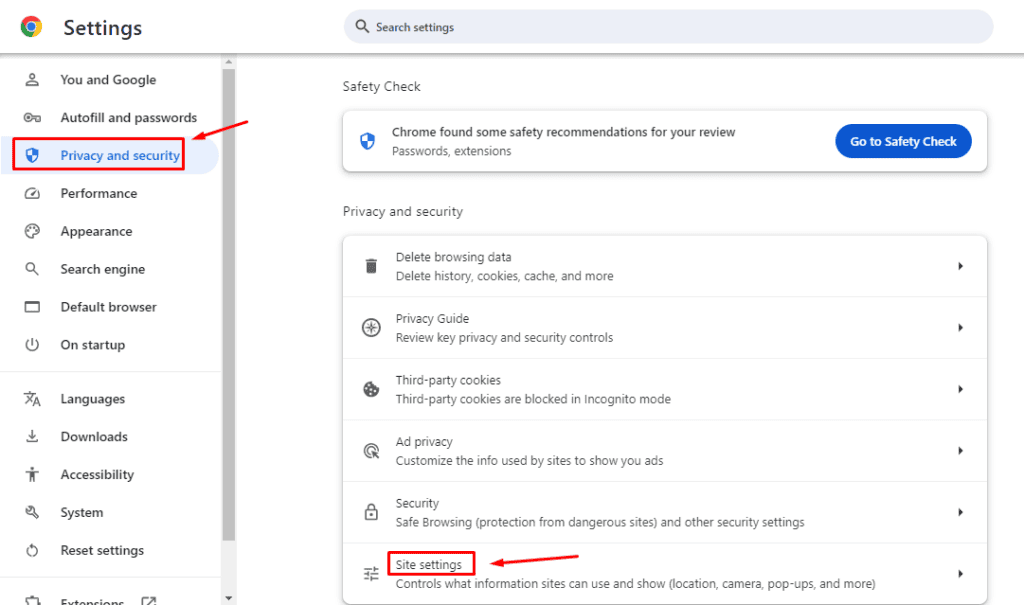Viewport: 1024px width, 605px height.
Task: Expand the Privacy Guide row arrow
Action: point(961,327)
